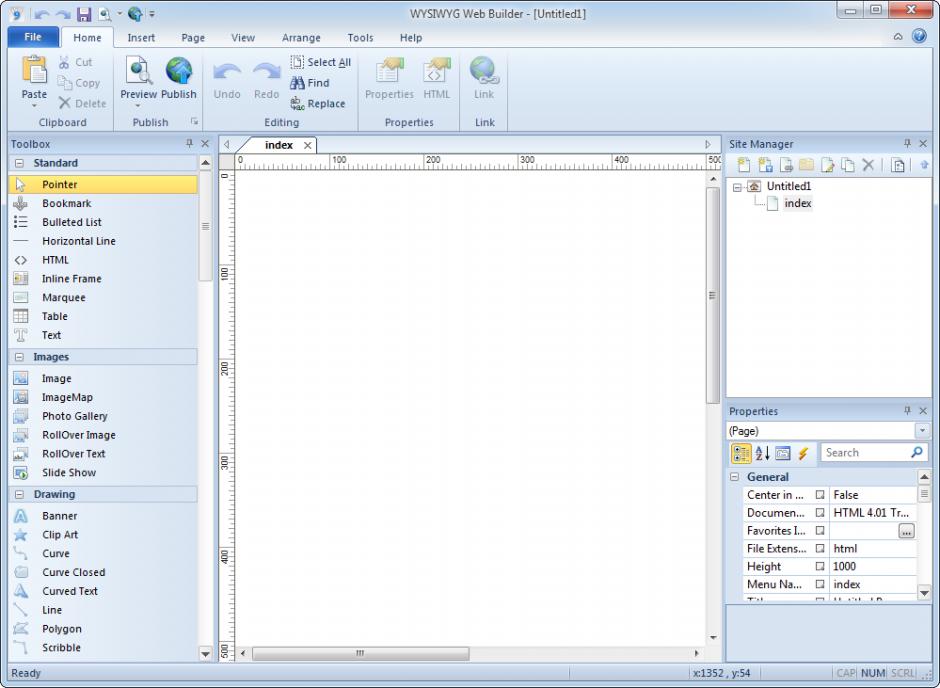The image size is (940, 688).
Task: Toggle Properties panel auto-hide pushpin
Action: tap(907, 411)
